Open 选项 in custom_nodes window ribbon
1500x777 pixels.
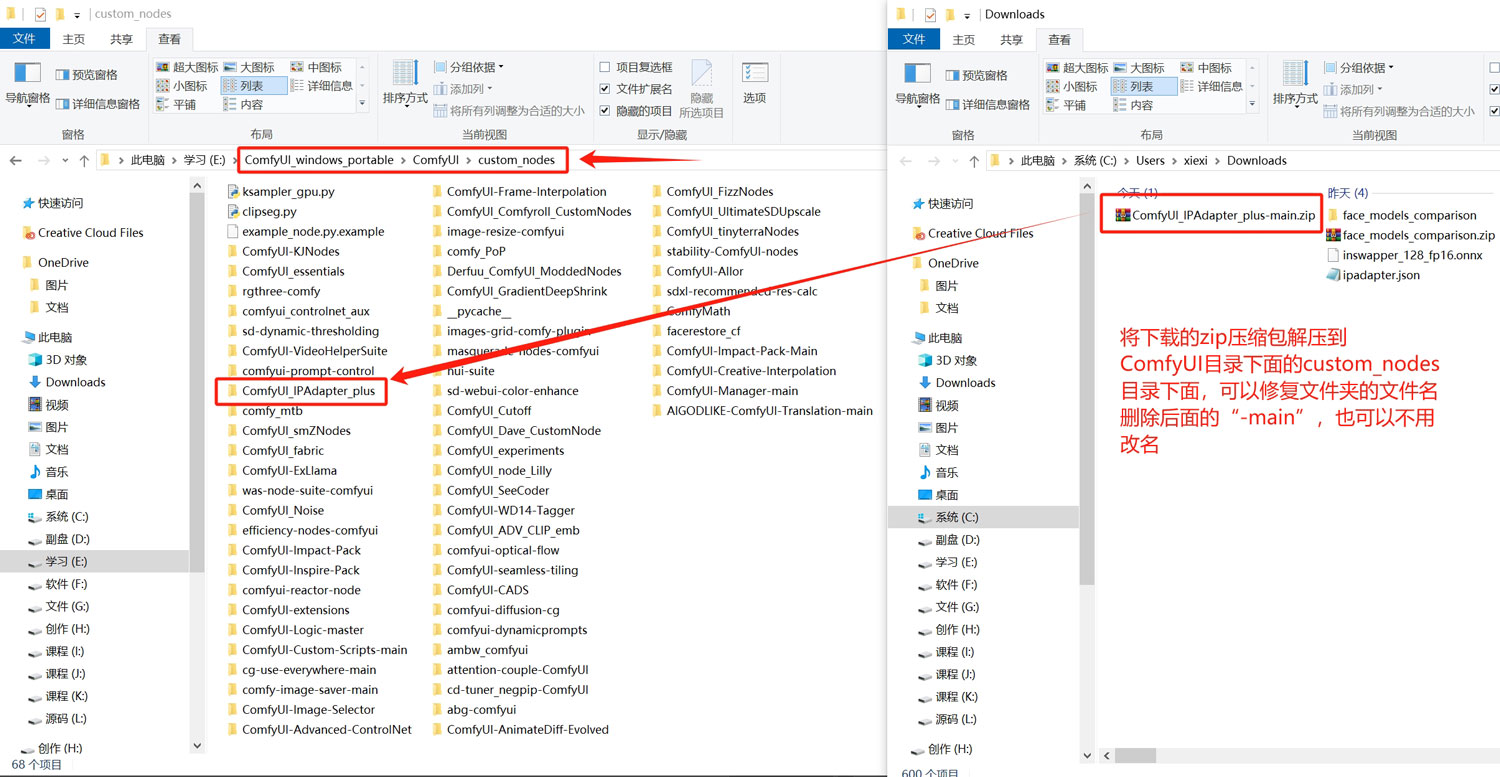coord(755,84)
